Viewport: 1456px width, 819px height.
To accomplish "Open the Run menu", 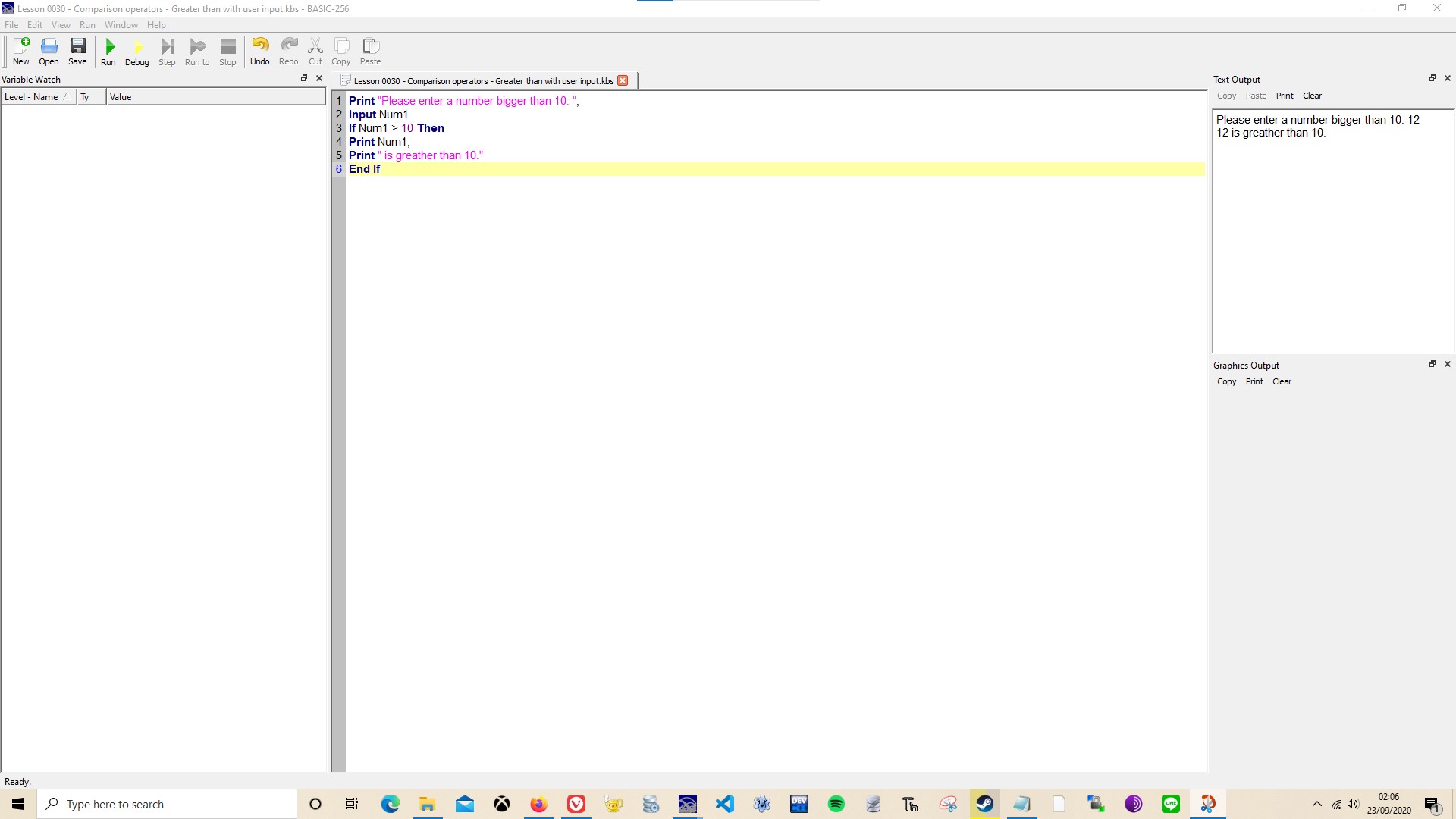I will [x=87, y=25].
